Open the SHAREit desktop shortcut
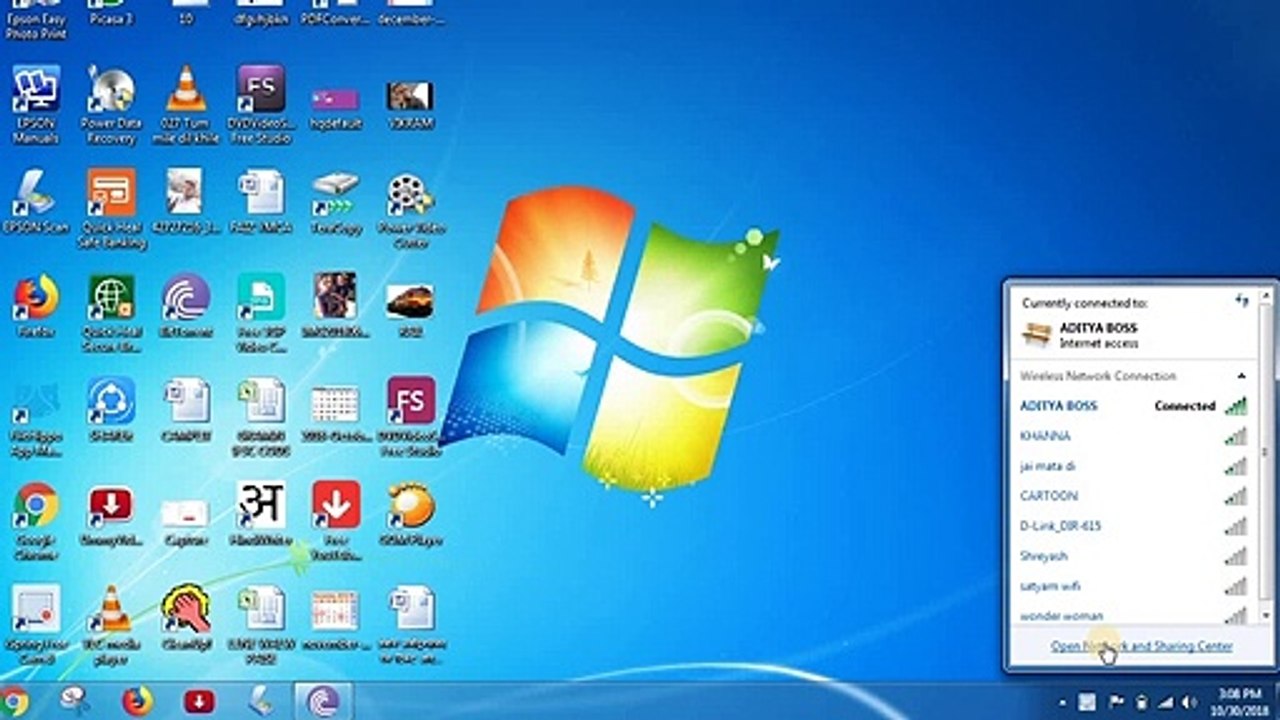This screenshot has width=1280, height=720. [x=111, y=409]
